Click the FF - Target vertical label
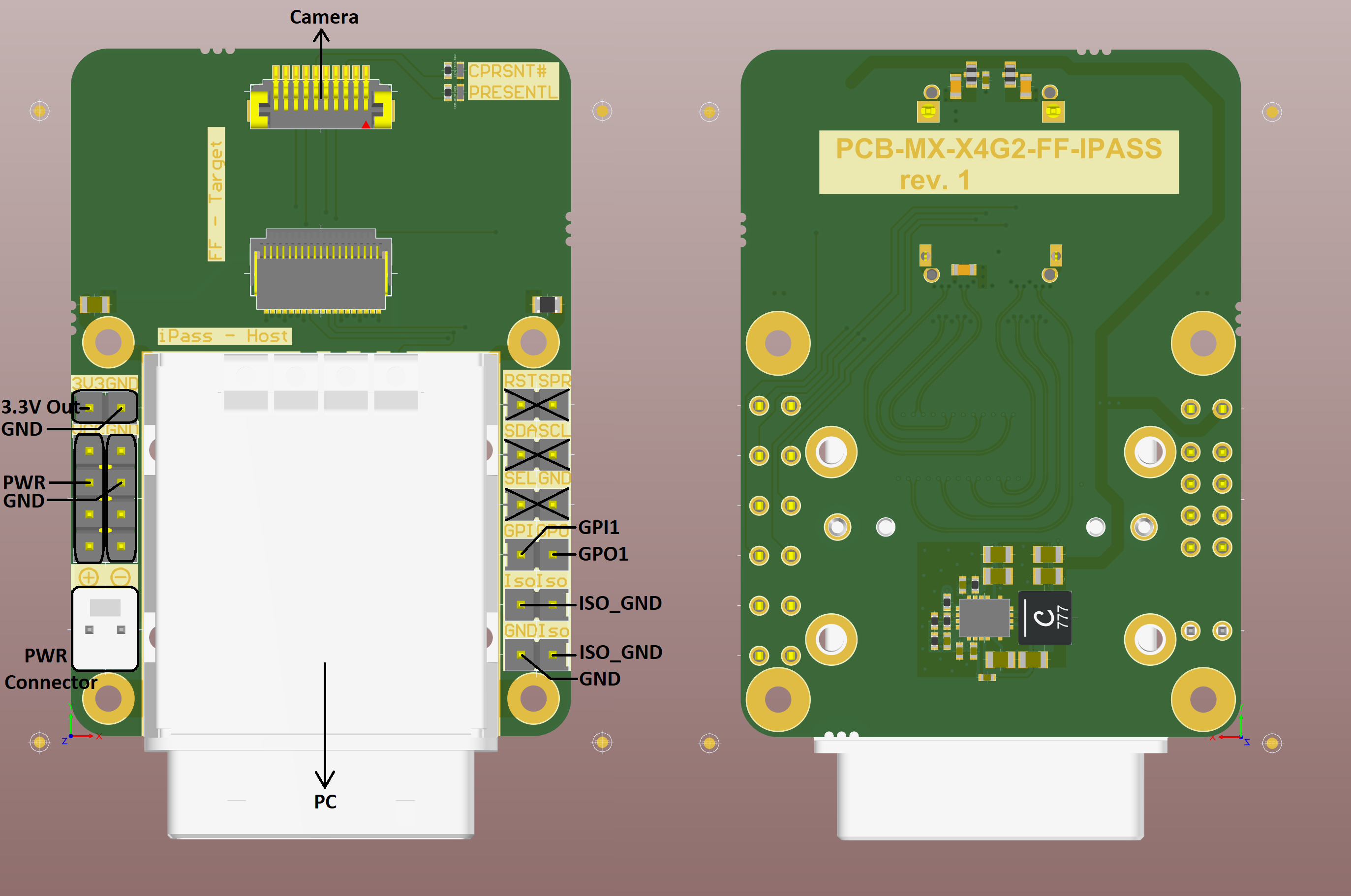Screen dimensions: 1351x896 click(215, 194)
